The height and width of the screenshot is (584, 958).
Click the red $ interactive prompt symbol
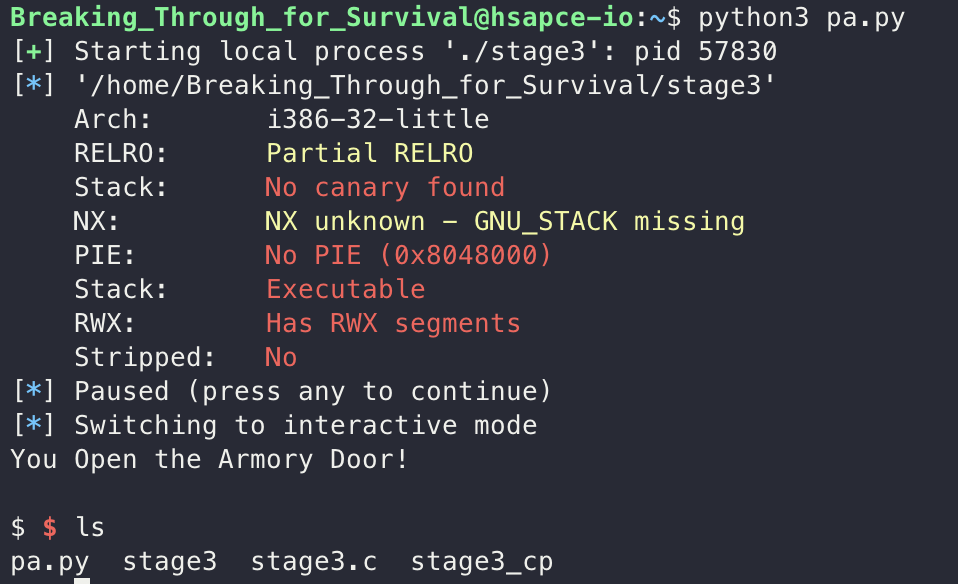point(50,527)
